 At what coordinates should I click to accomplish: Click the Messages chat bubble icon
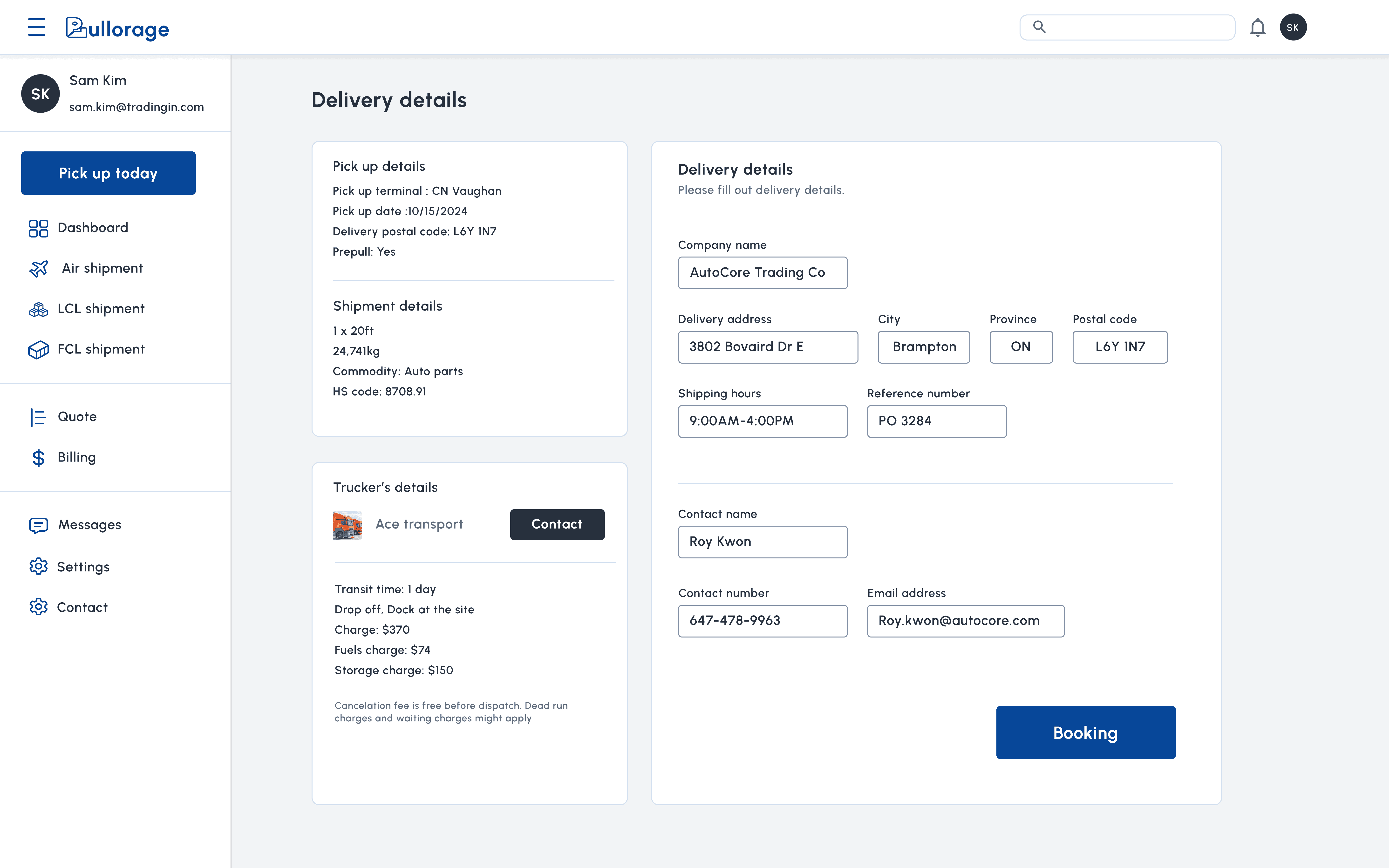38,525
